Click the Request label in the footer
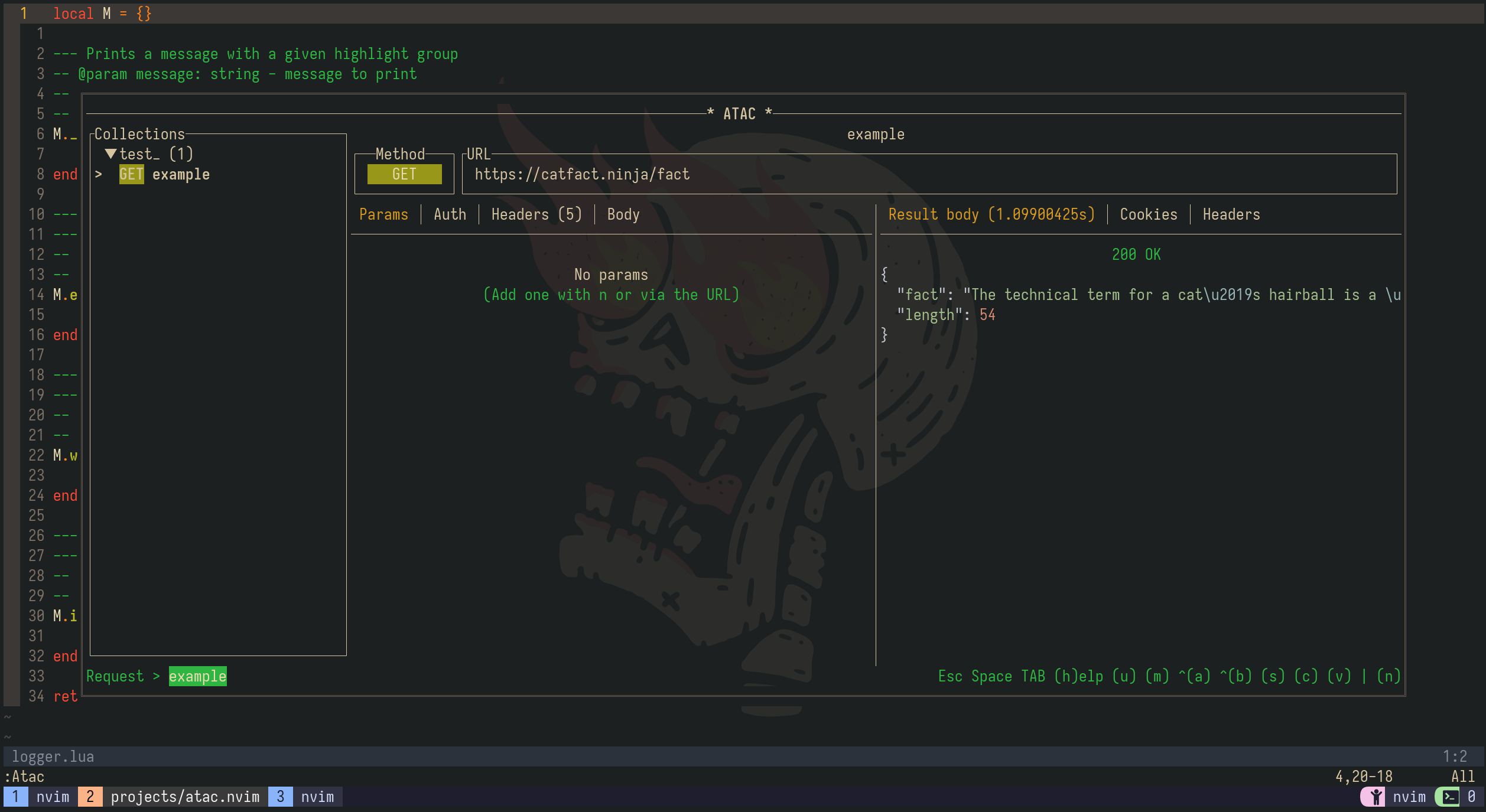Screen dimensions: 1486x812 click(x=115, y=676)
